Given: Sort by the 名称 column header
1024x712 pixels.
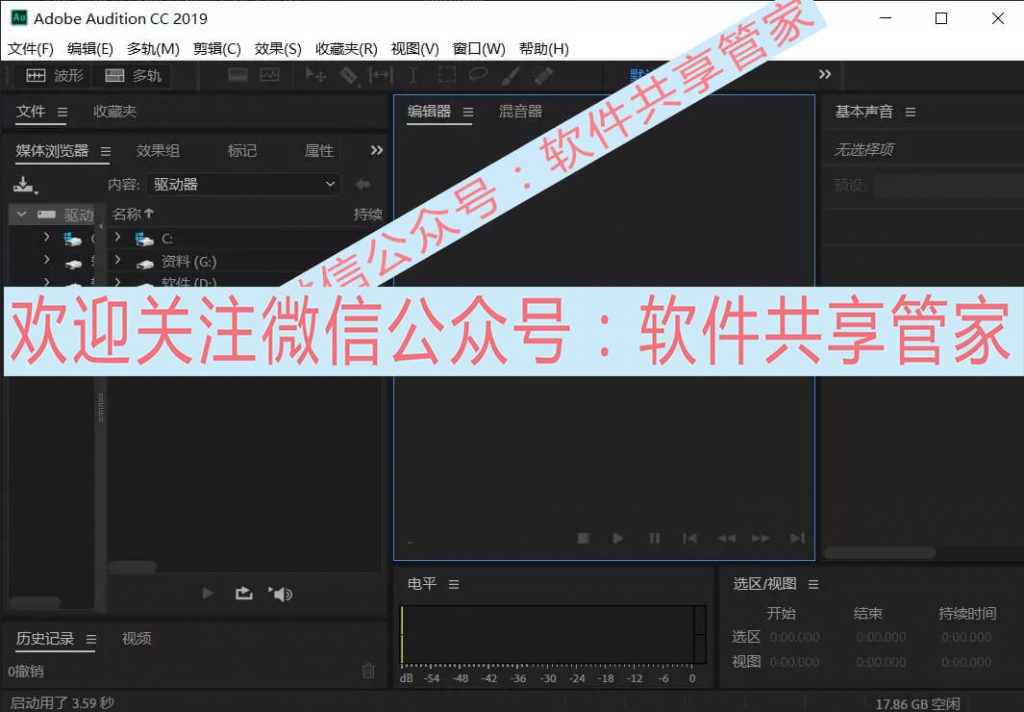Looking at the screenshot, I should click(133, 214).
